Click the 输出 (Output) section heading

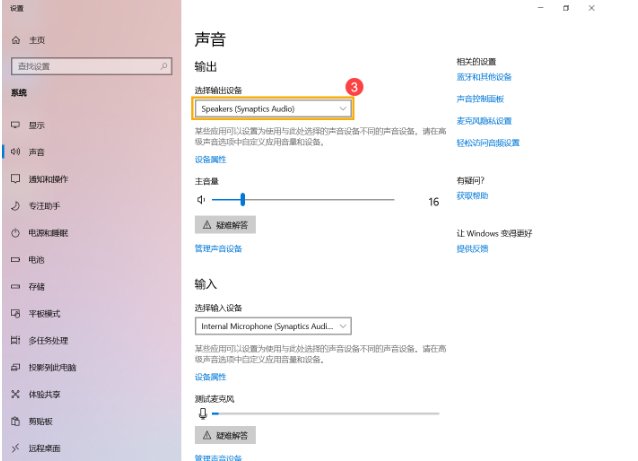206,67
